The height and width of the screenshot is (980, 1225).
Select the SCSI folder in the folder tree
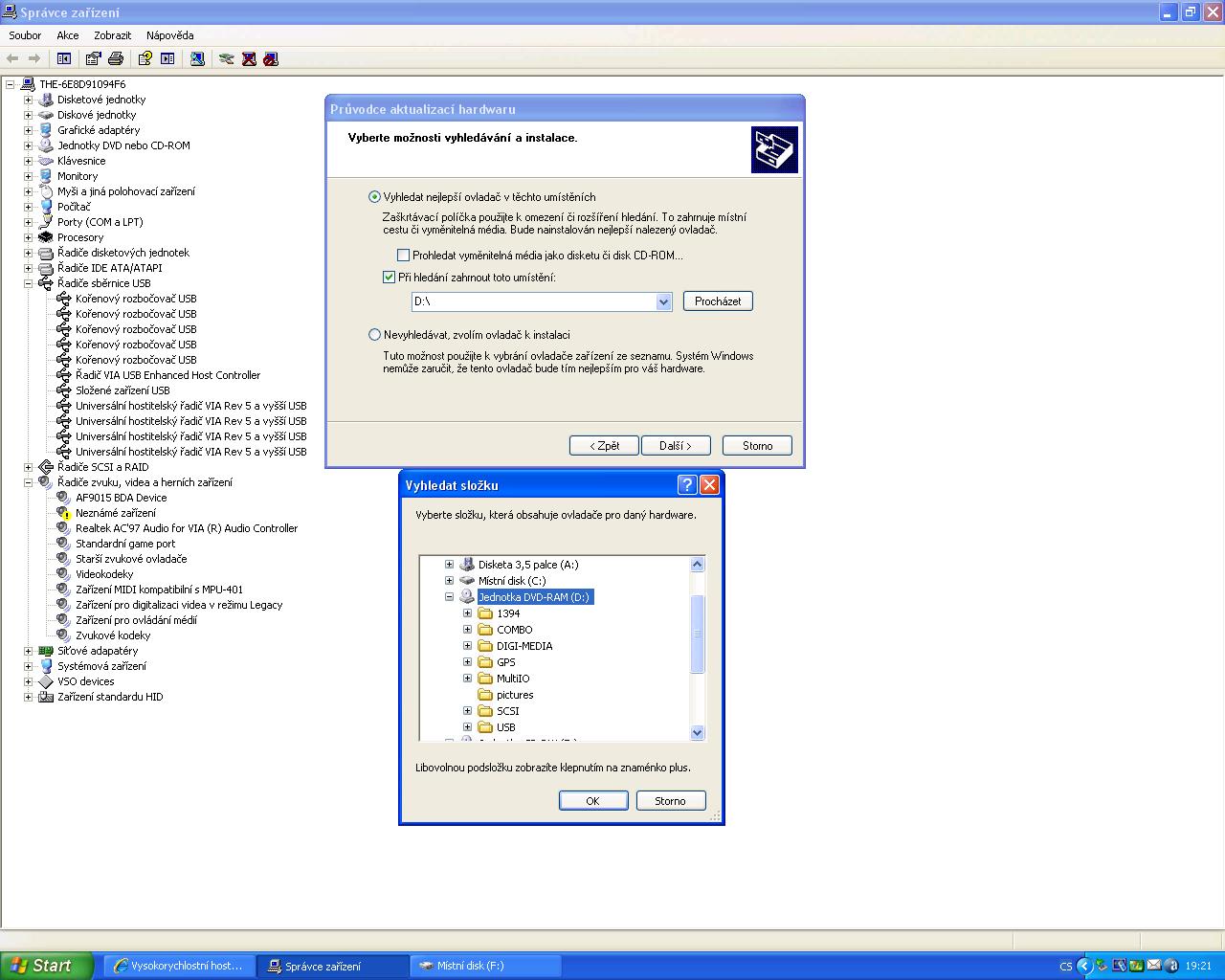507,711
